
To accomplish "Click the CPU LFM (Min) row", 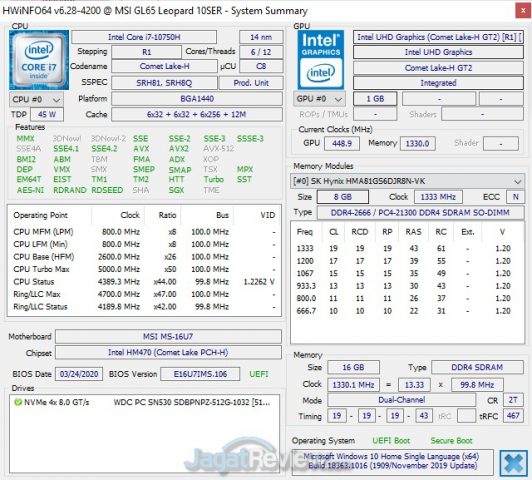I will coord(144,244).
